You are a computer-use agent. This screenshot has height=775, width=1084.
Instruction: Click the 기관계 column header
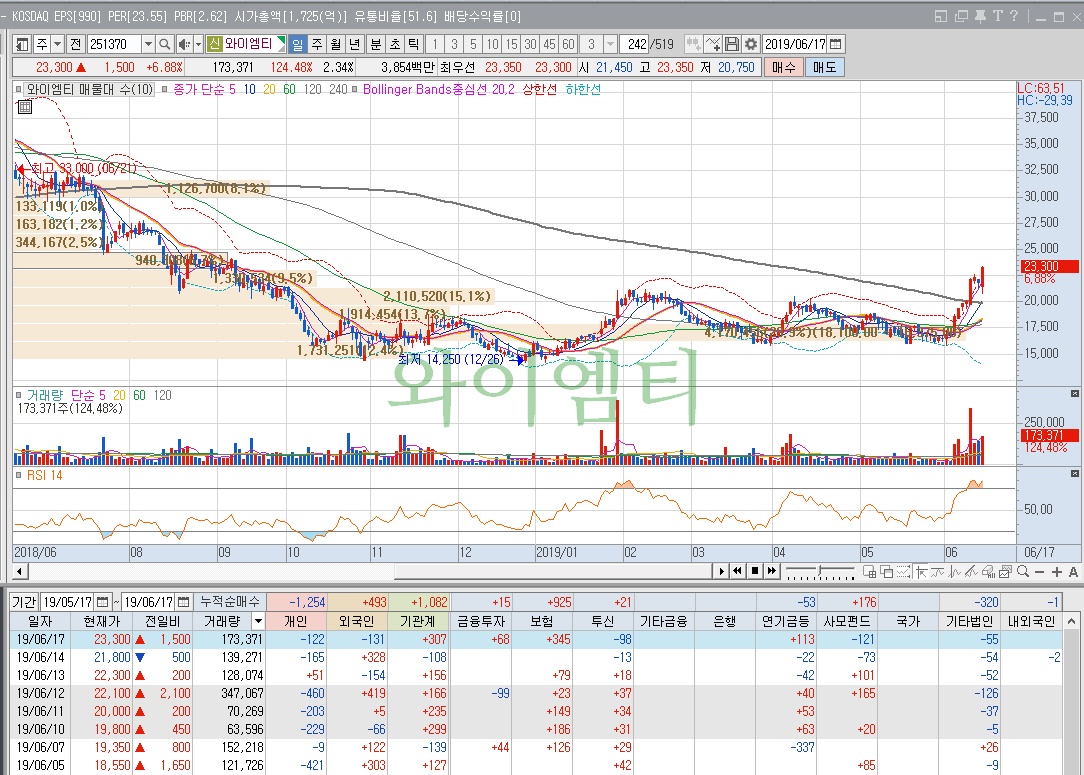418,621
